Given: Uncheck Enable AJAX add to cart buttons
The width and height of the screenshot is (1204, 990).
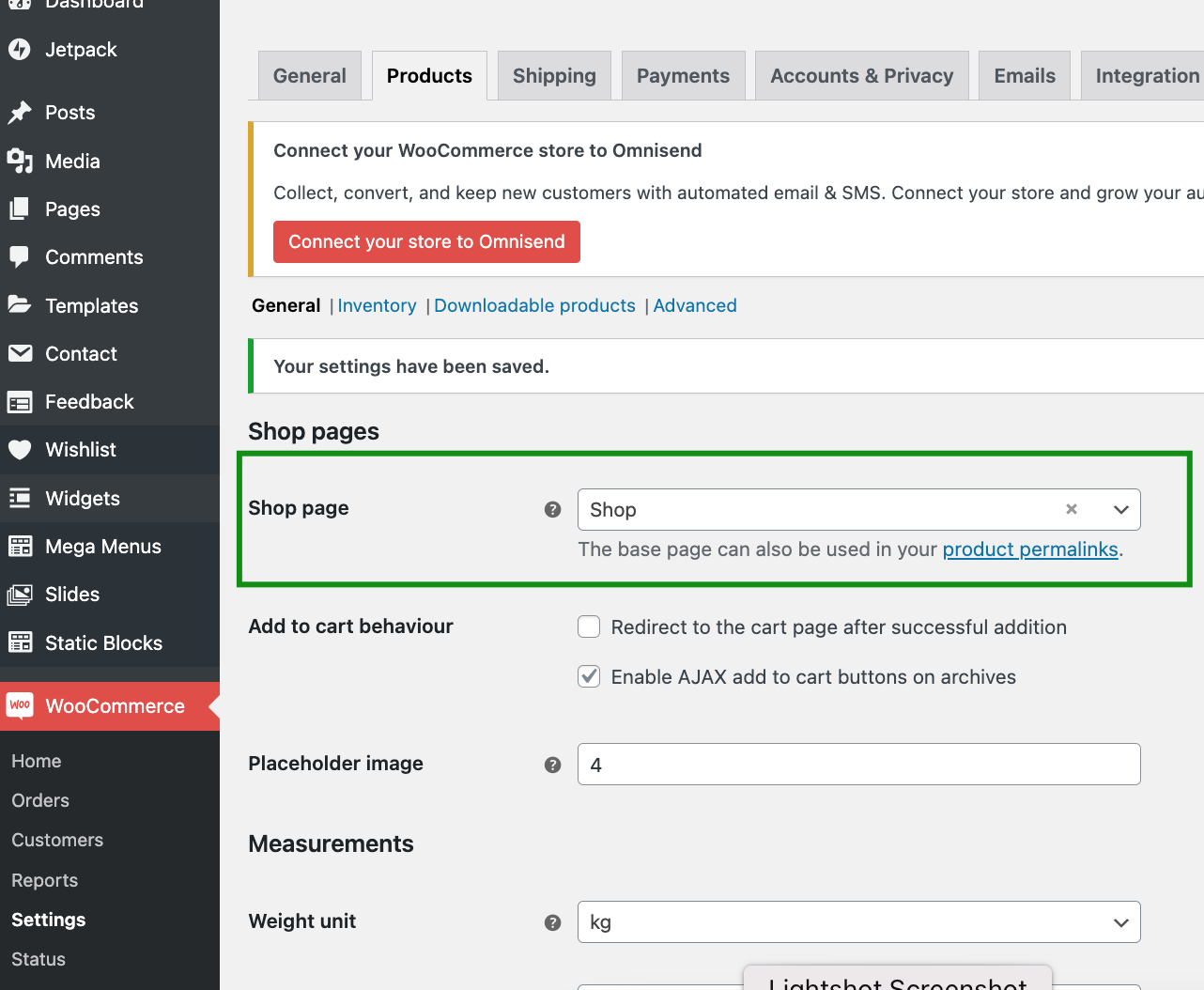Looking at the screenshot, I should click(589, 676).
